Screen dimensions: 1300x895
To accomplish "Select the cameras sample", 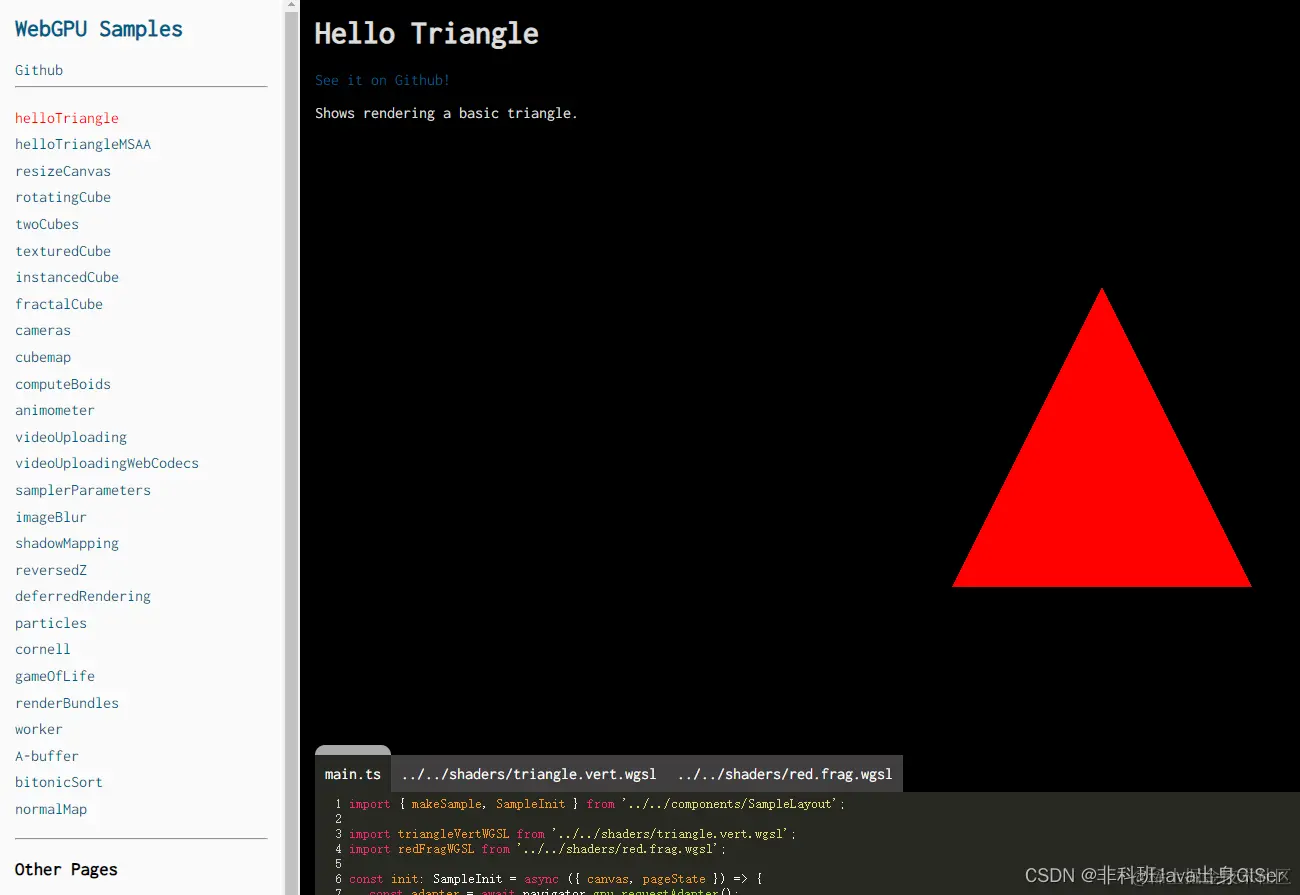I will click(x=43, y=330).
